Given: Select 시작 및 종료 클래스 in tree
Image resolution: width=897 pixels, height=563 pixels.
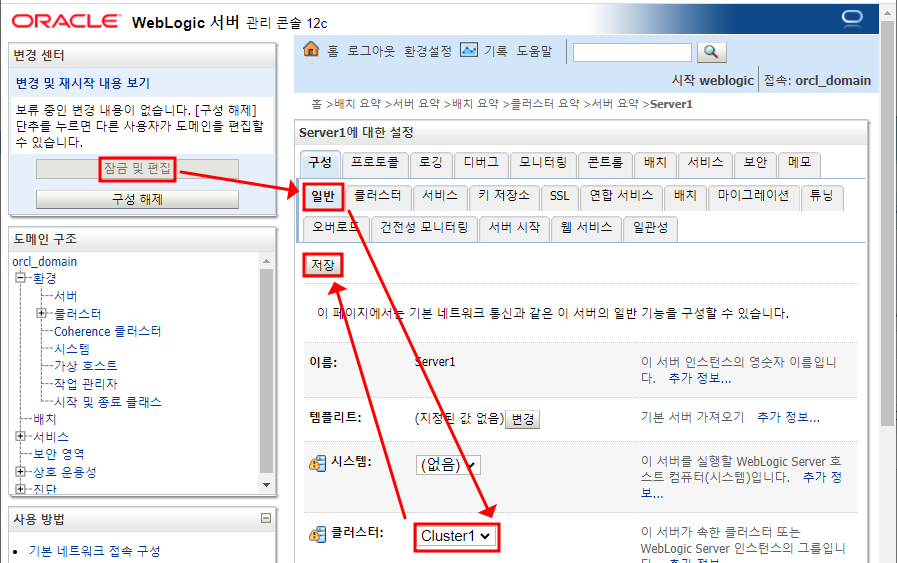Looking at the screenshot, I should point(108,402).
